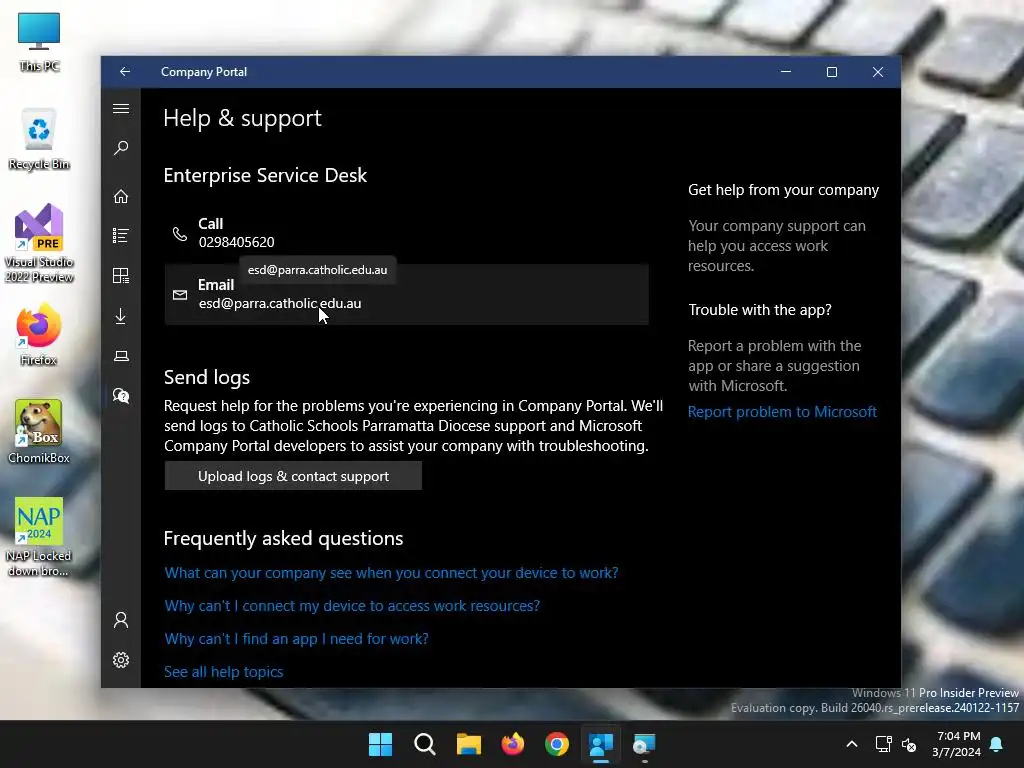Screen dimensions: 1024x768
Task: Select Help & support chat icon
Action: [121, 396]
